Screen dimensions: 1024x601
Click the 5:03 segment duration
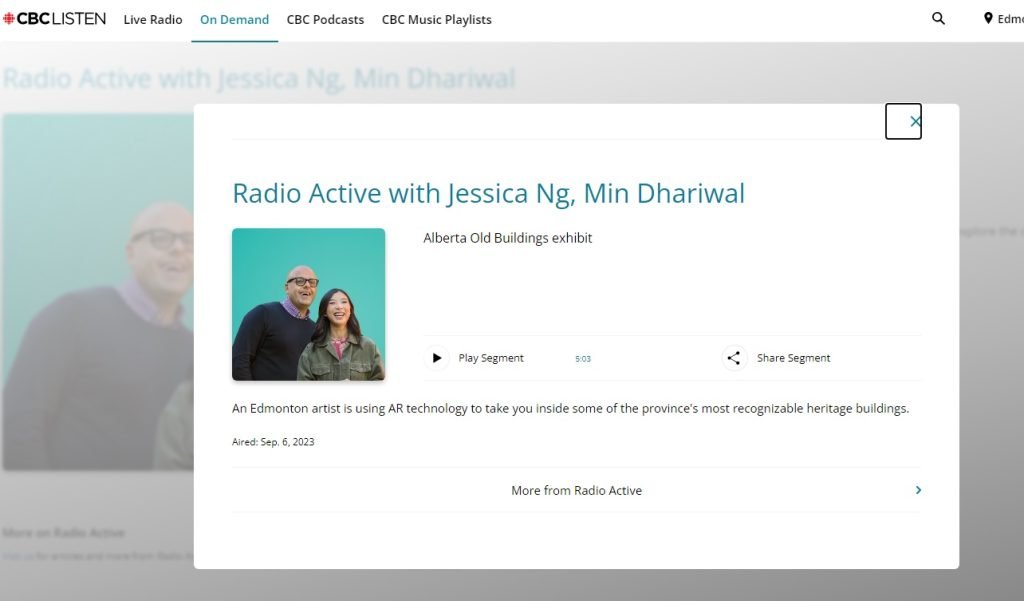(583, 359)
